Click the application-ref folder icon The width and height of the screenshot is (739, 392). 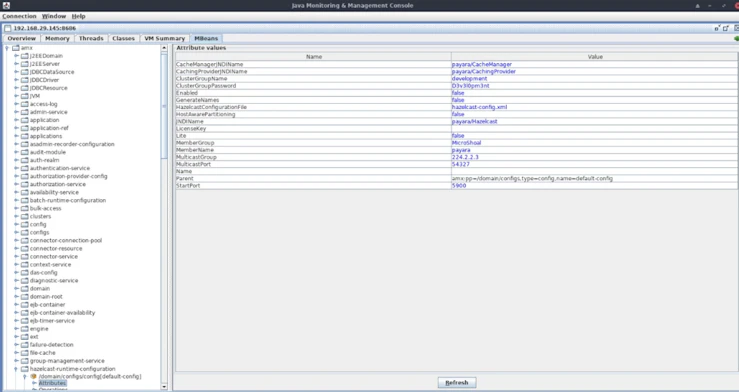[25, 128]
